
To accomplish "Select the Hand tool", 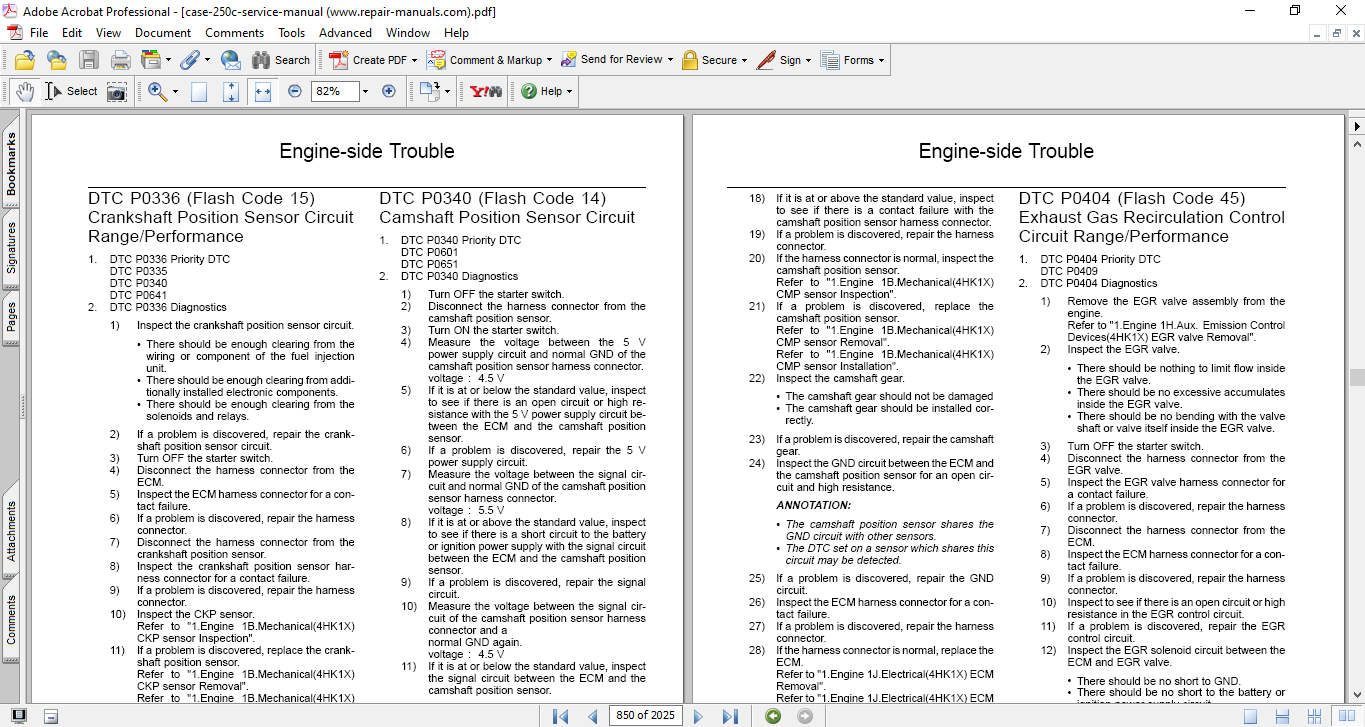I will coord(24,91).
